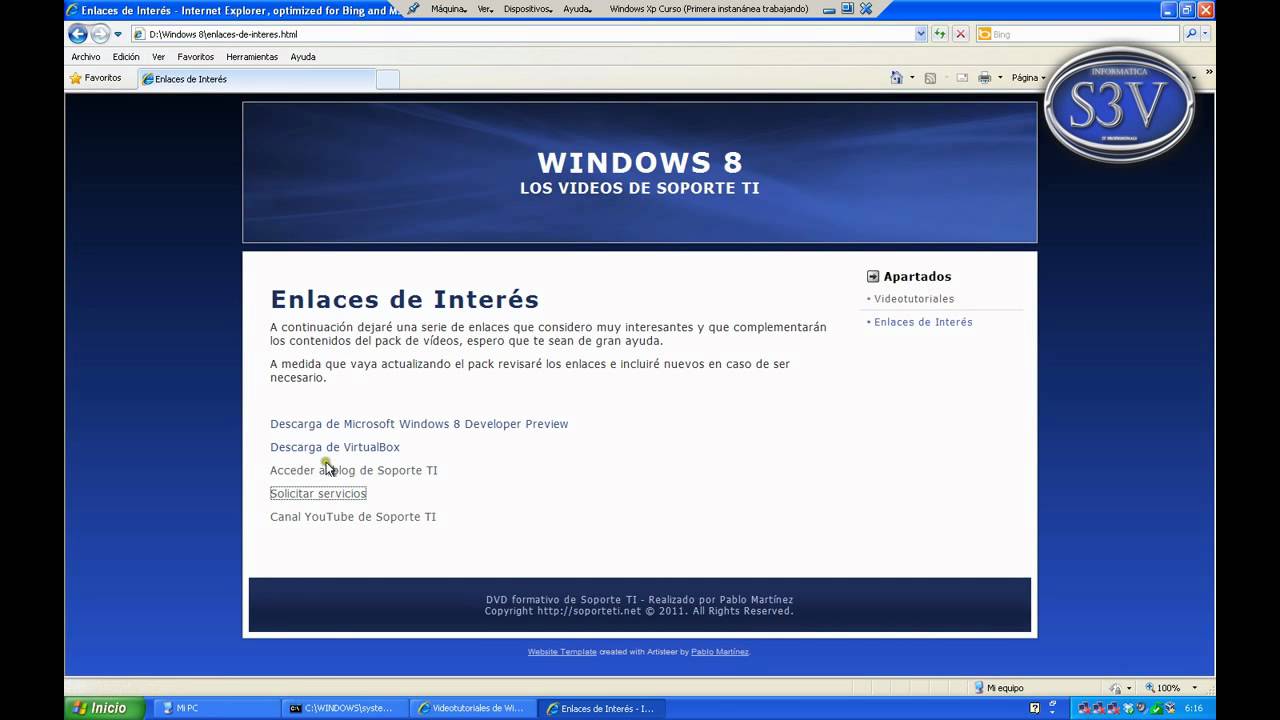Click the forward navigation arrow
Viewport: 1280px width, 720px height.
click(x=100, y=34)
